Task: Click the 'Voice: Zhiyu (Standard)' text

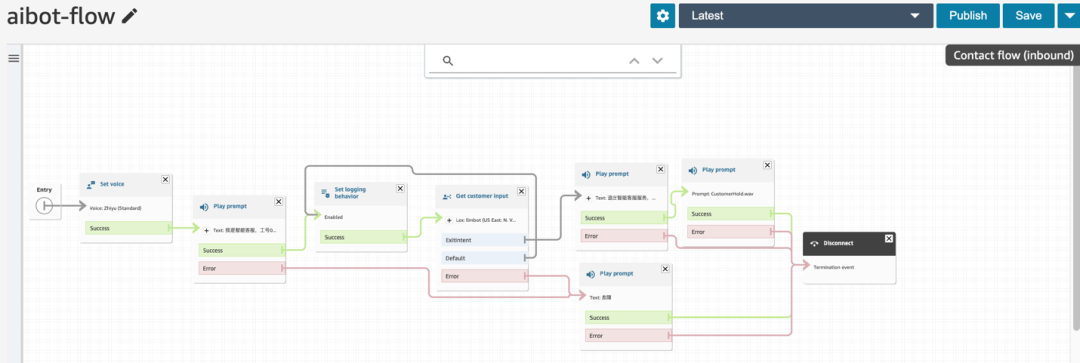Action: tap(115, 207)
